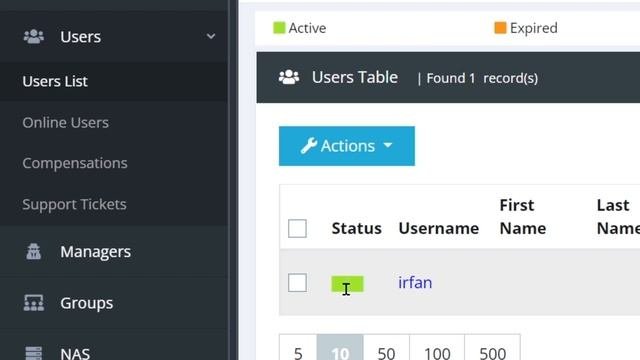This screenshot has width=640, height=360.
Task: Open the irfan username link
Action: click(415, 282)
